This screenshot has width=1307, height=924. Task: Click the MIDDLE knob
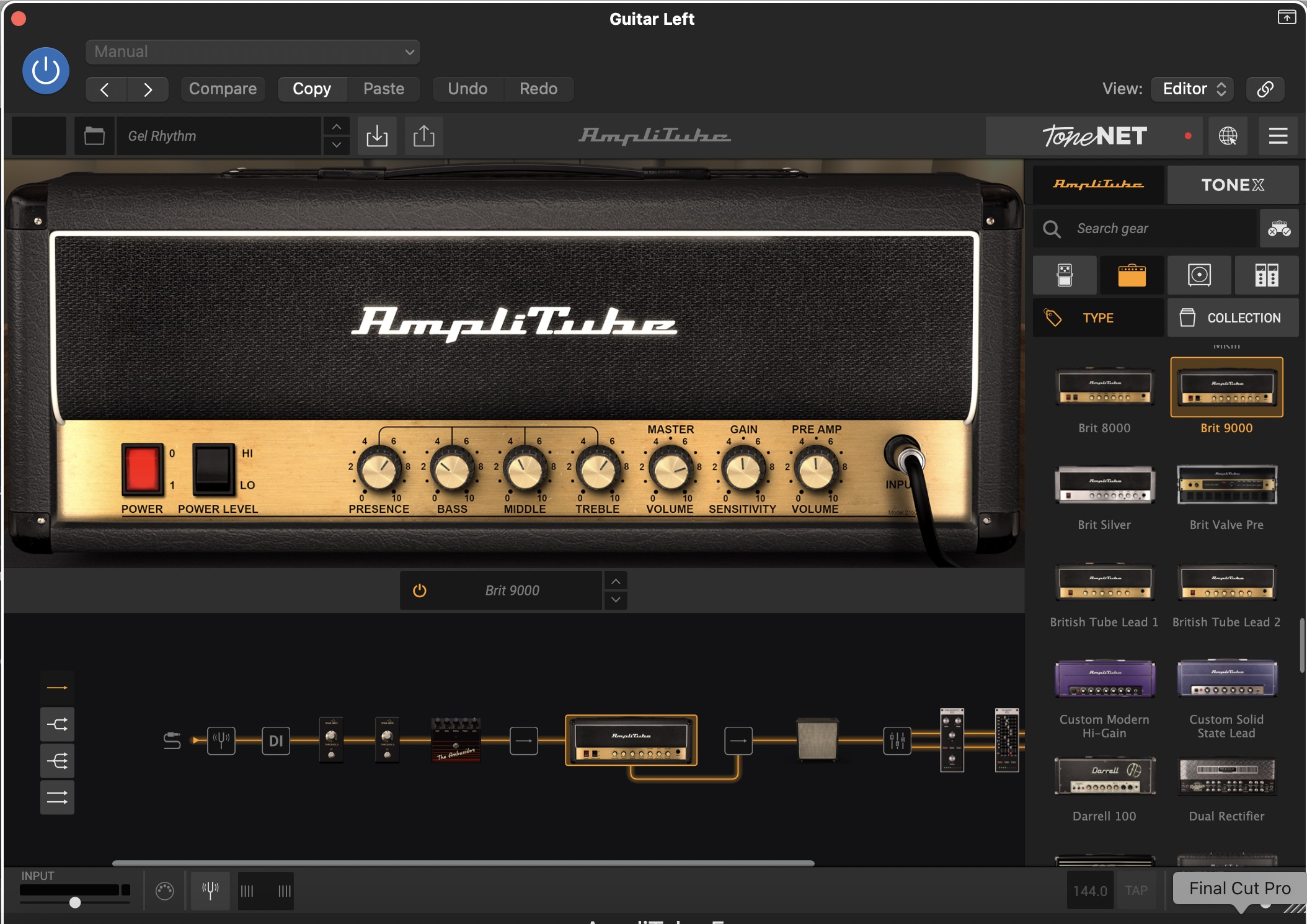tap(525, 471)
